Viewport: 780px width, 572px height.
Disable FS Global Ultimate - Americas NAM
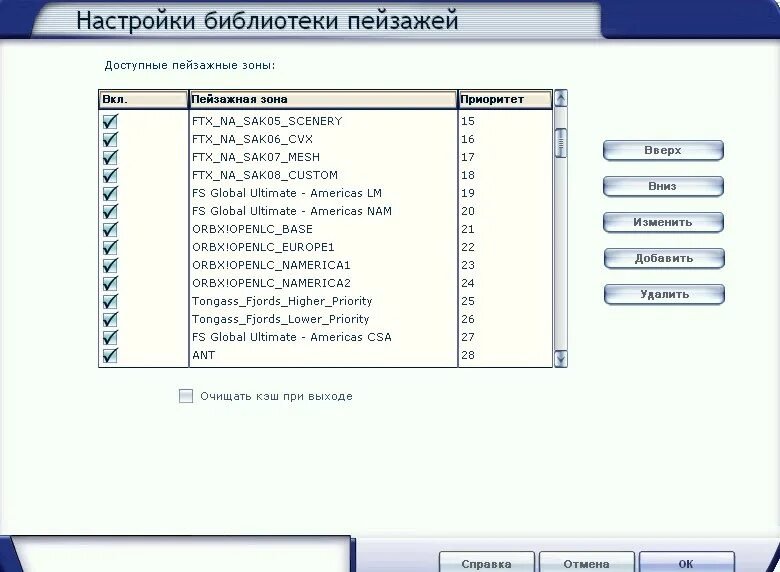click(x=110, y=211)
